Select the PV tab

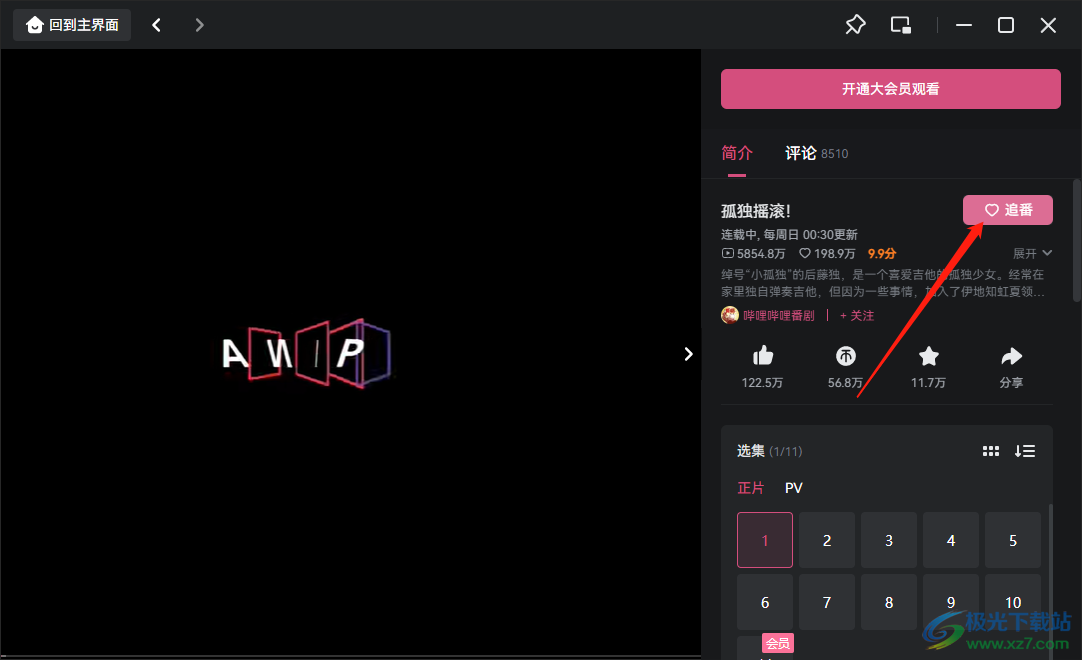click(794, 488)
